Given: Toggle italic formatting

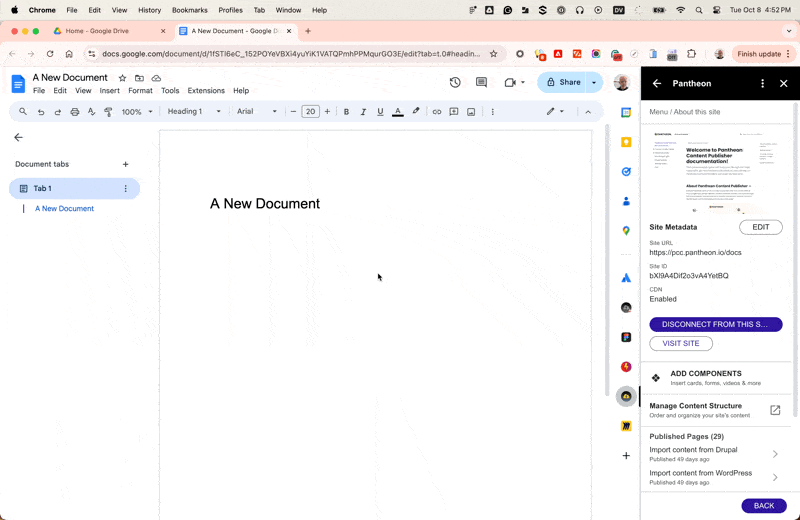Looking at the screenshot, I should 363,112.
